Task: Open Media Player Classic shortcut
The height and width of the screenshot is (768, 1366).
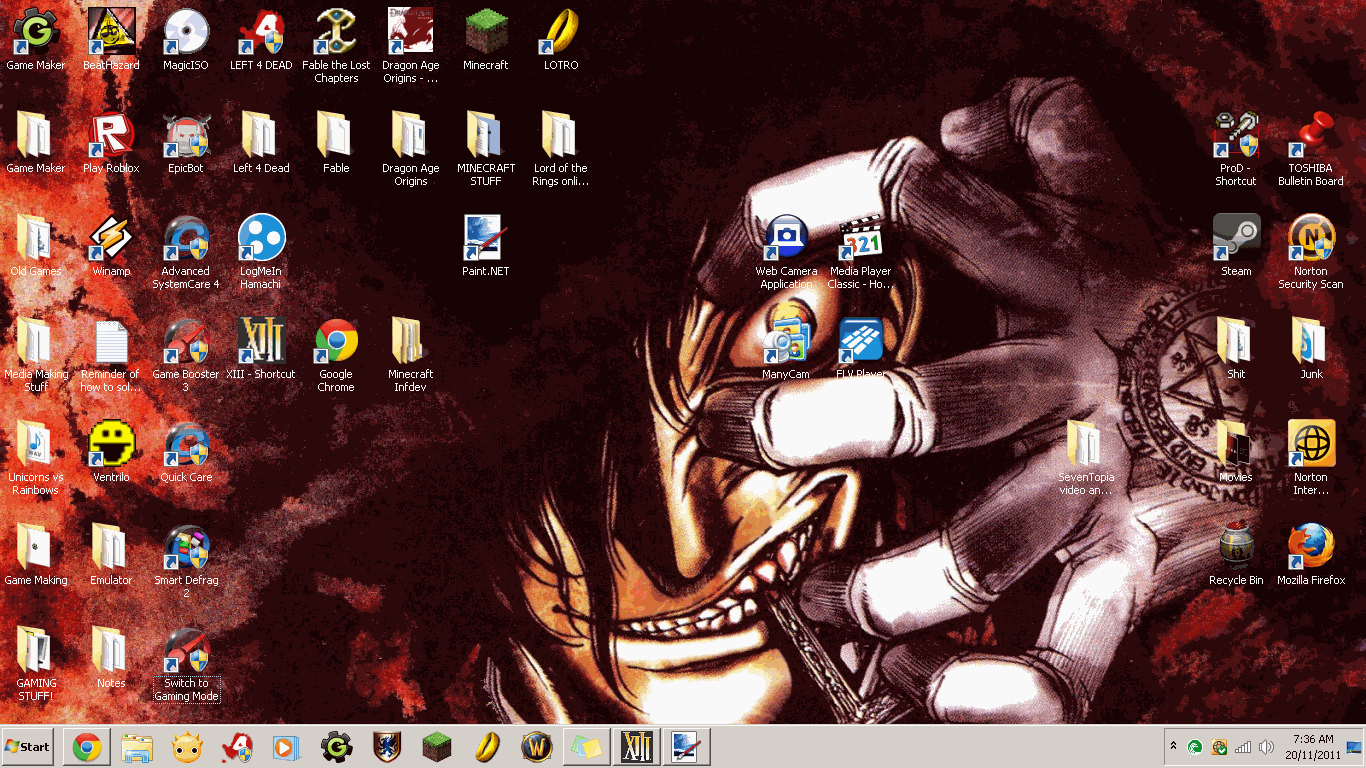Action: coord(861,240)
